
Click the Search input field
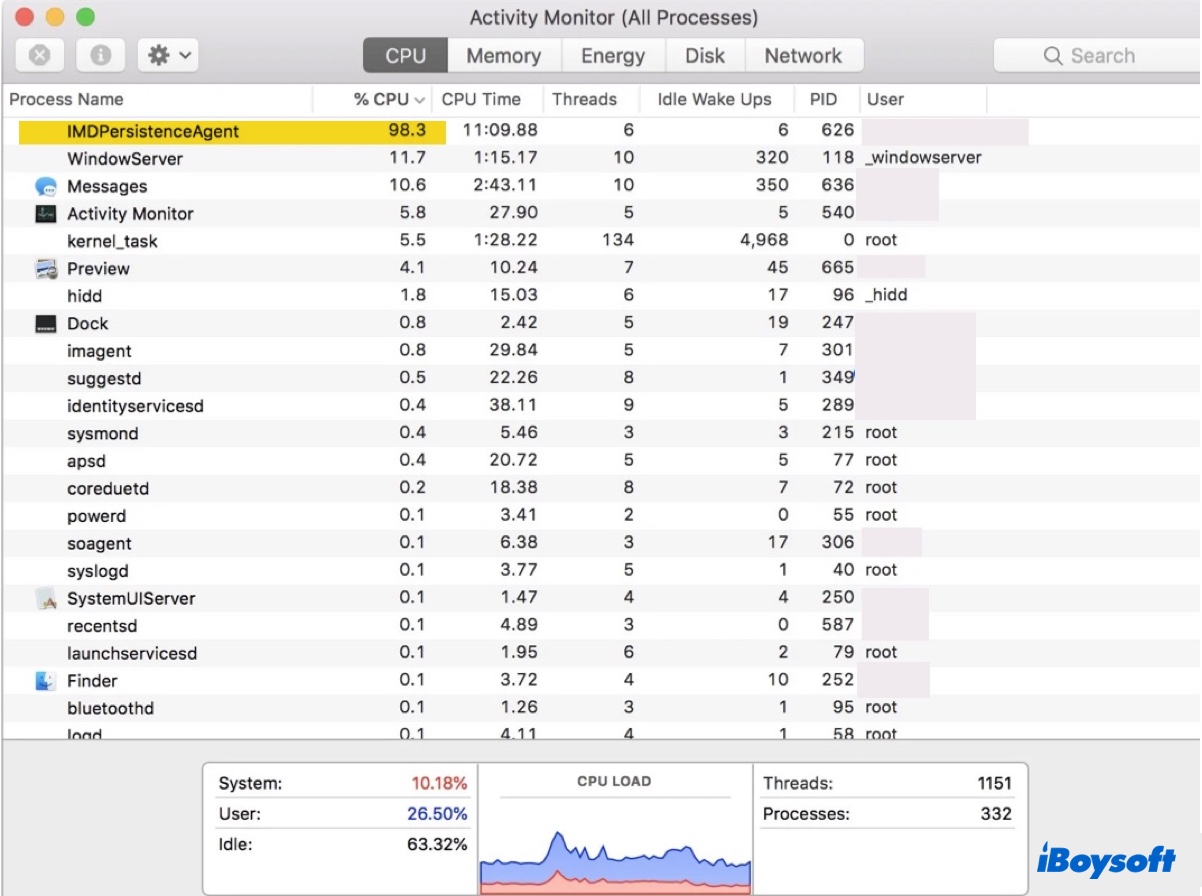tap(1100, 56)
